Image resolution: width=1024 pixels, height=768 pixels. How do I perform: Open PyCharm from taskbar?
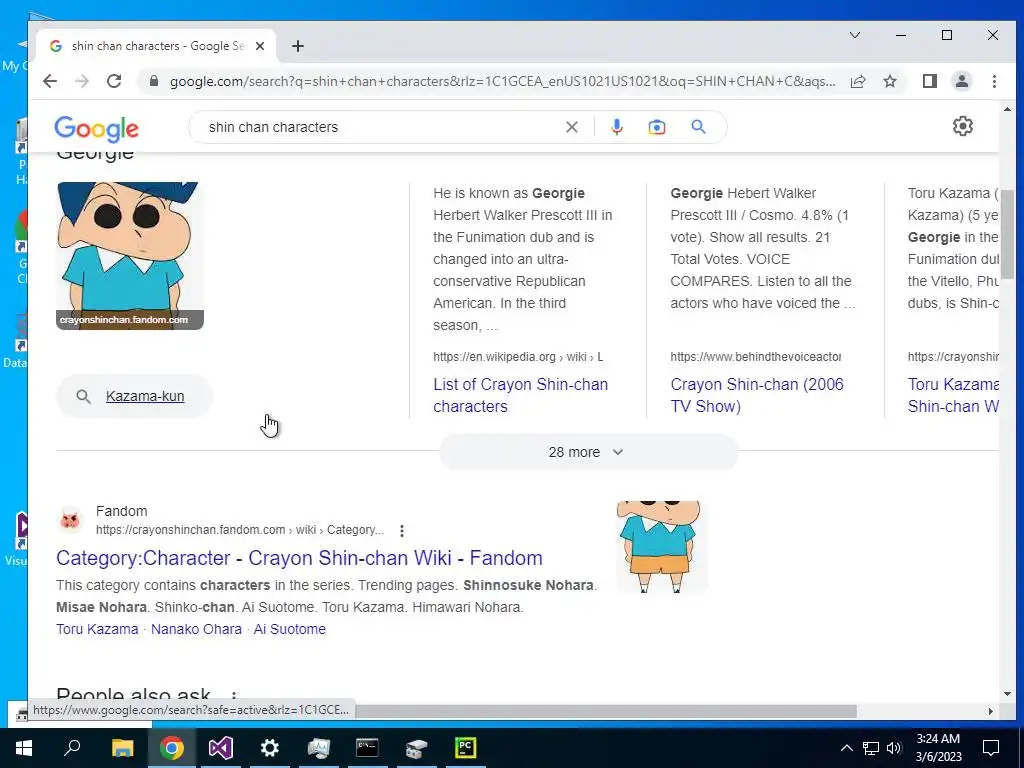(x=465, y=748)
